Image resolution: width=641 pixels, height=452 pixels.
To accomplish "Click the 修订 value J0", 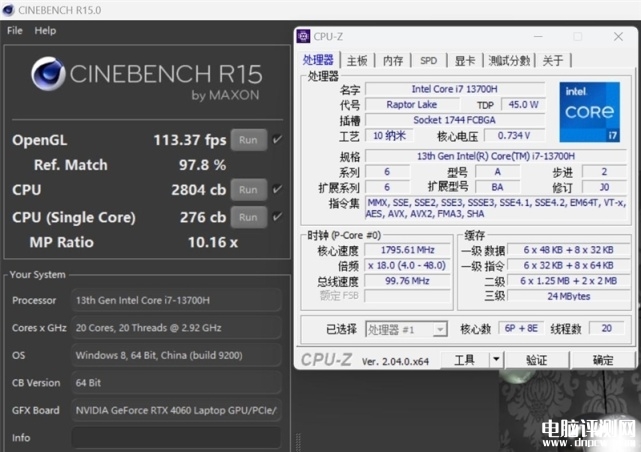I will point(604,187).
